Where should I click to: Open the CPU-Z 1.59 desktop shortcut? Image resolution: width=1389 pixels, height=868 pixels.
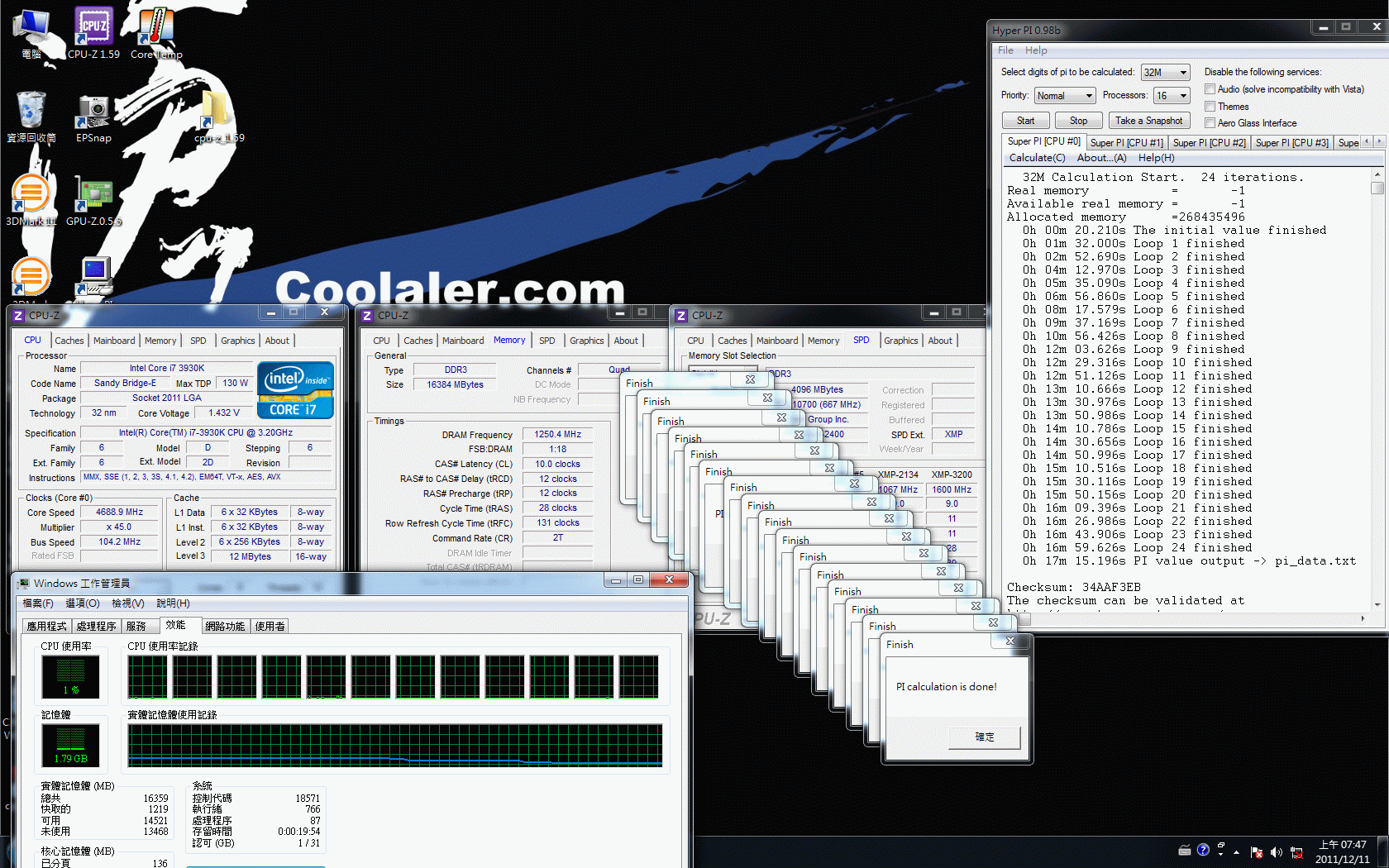pyautogui.click(x=93, y=33)
